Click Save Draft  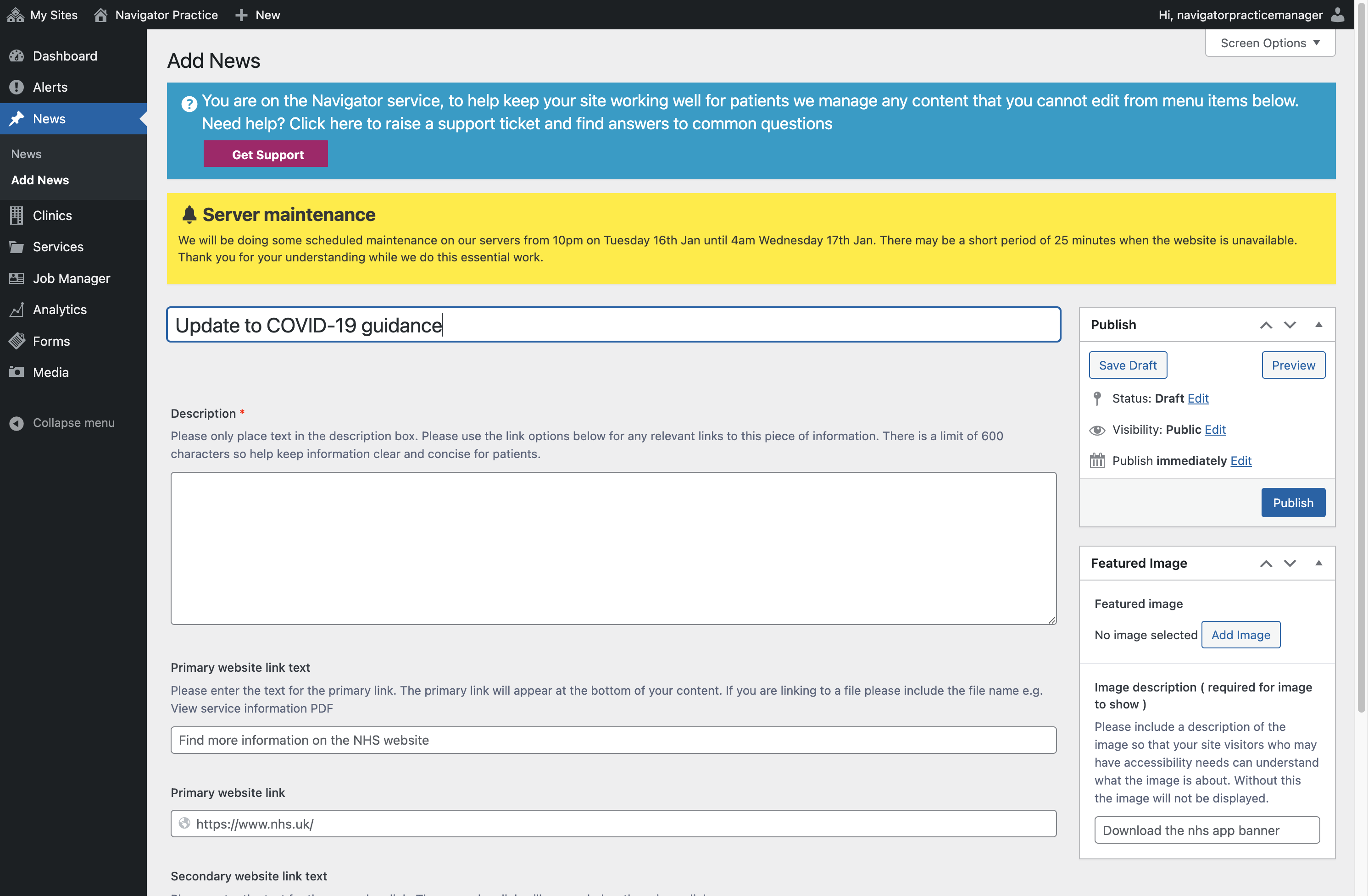point(1128,365)
